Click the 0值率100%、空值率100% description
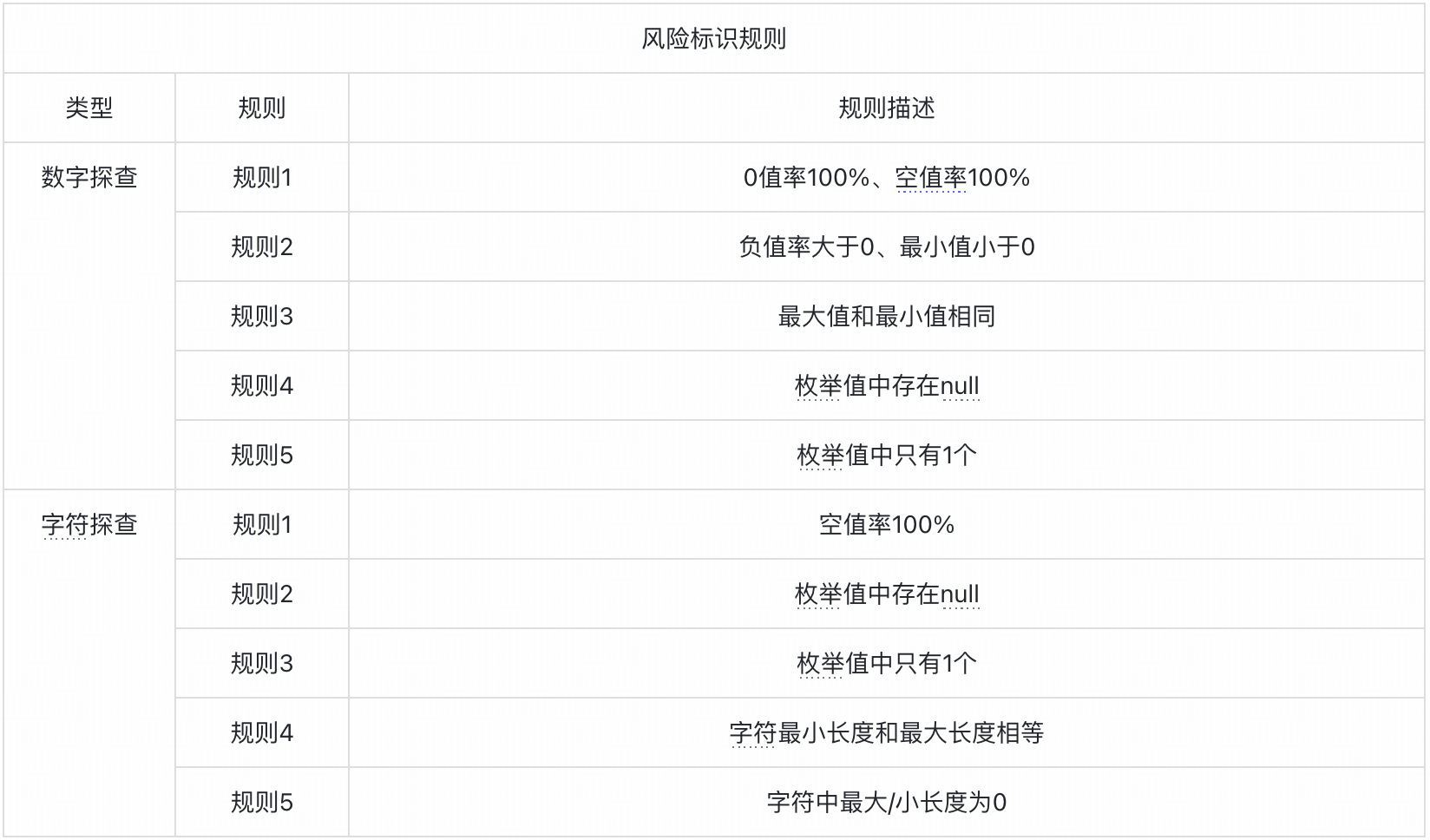 tap(886, 178)
